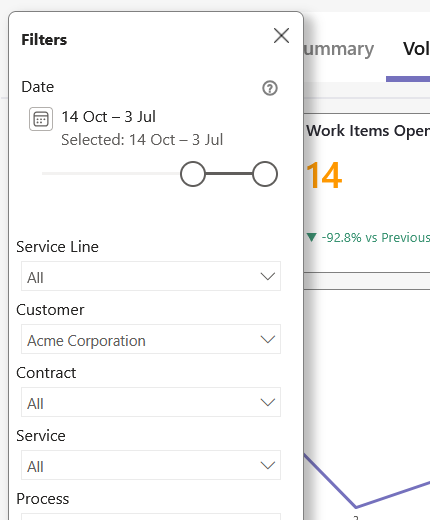Click the -92.8% vs Previous indicator
This screenshot has width=430, height=520.
375,238
